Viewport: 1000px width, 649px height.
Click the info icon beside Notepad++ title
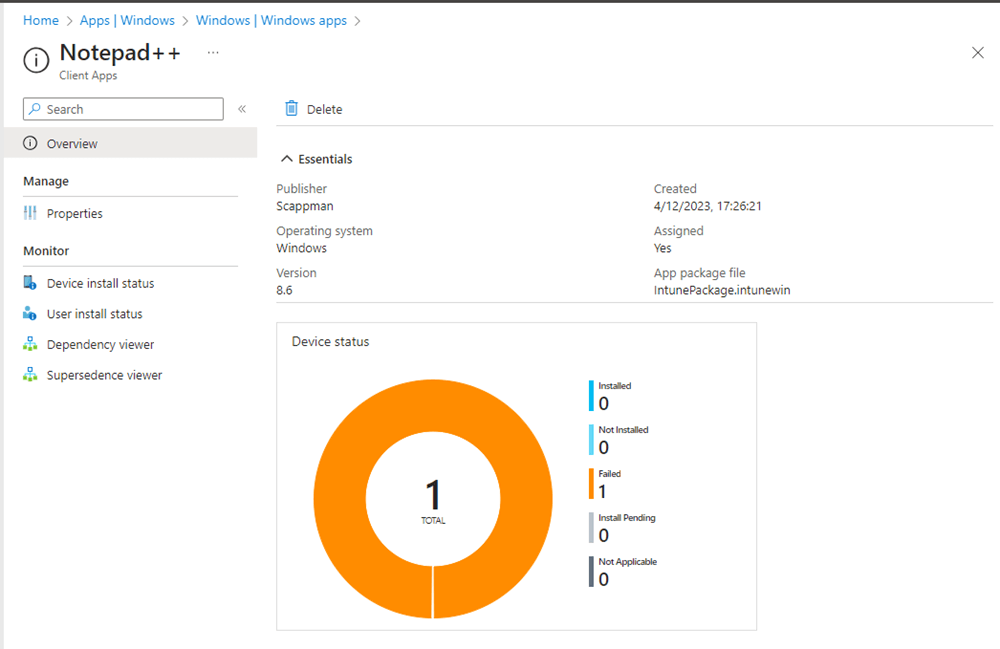click(x=36, y=61)
